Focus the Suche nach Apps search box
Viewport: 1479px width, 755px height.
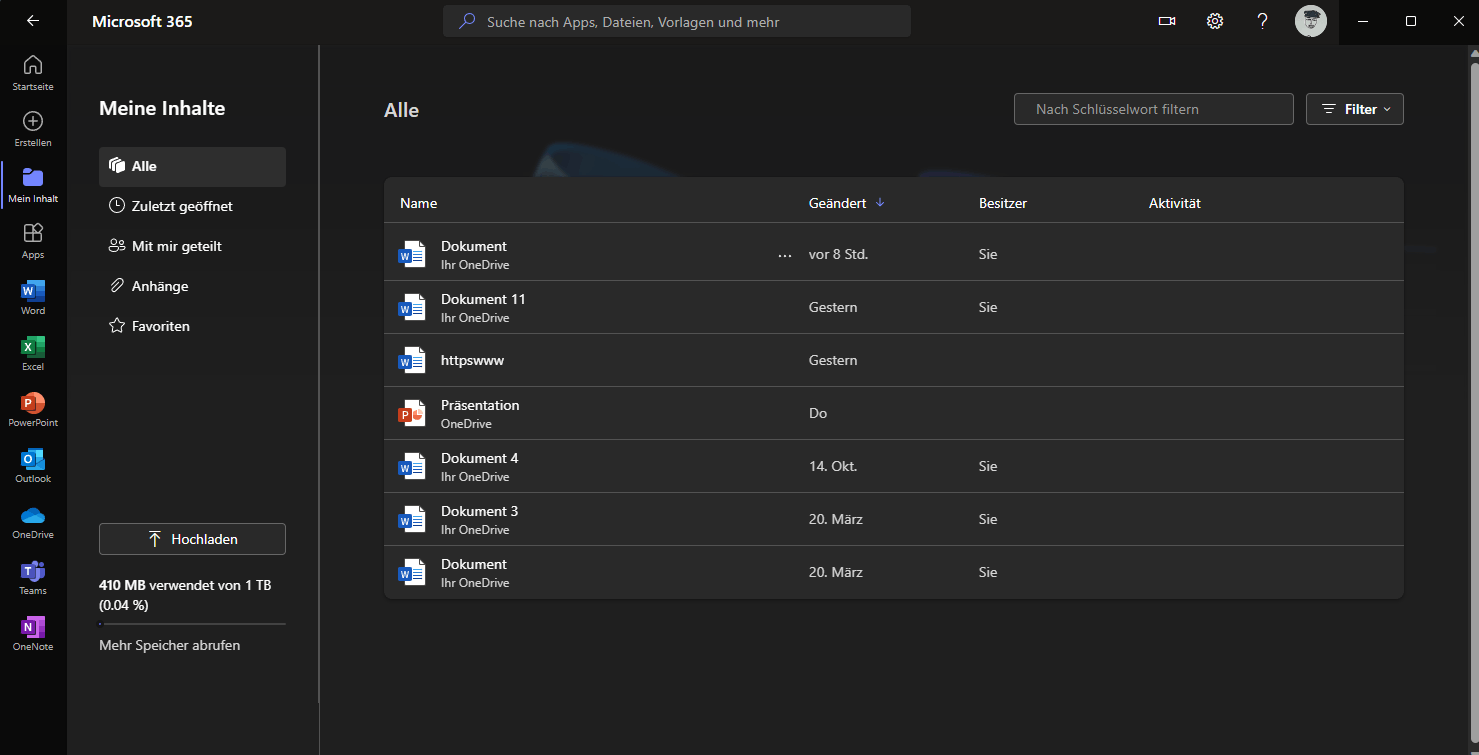click(x=677, y=21)
